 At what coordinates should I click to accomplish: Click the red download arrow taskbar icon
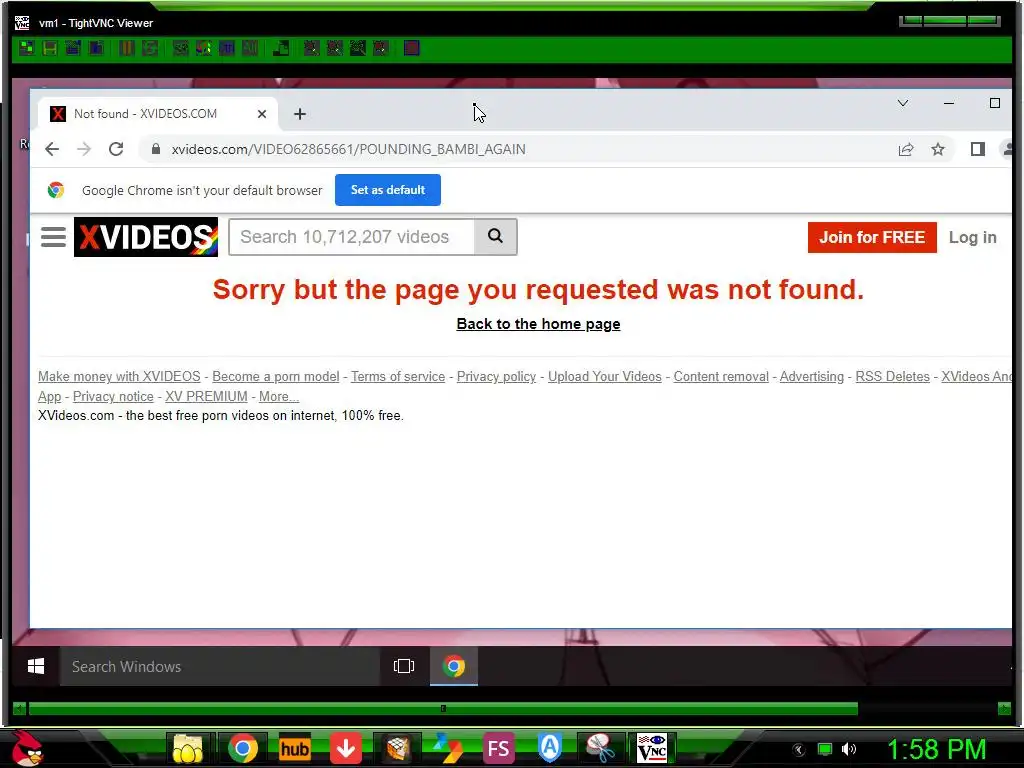345,748
